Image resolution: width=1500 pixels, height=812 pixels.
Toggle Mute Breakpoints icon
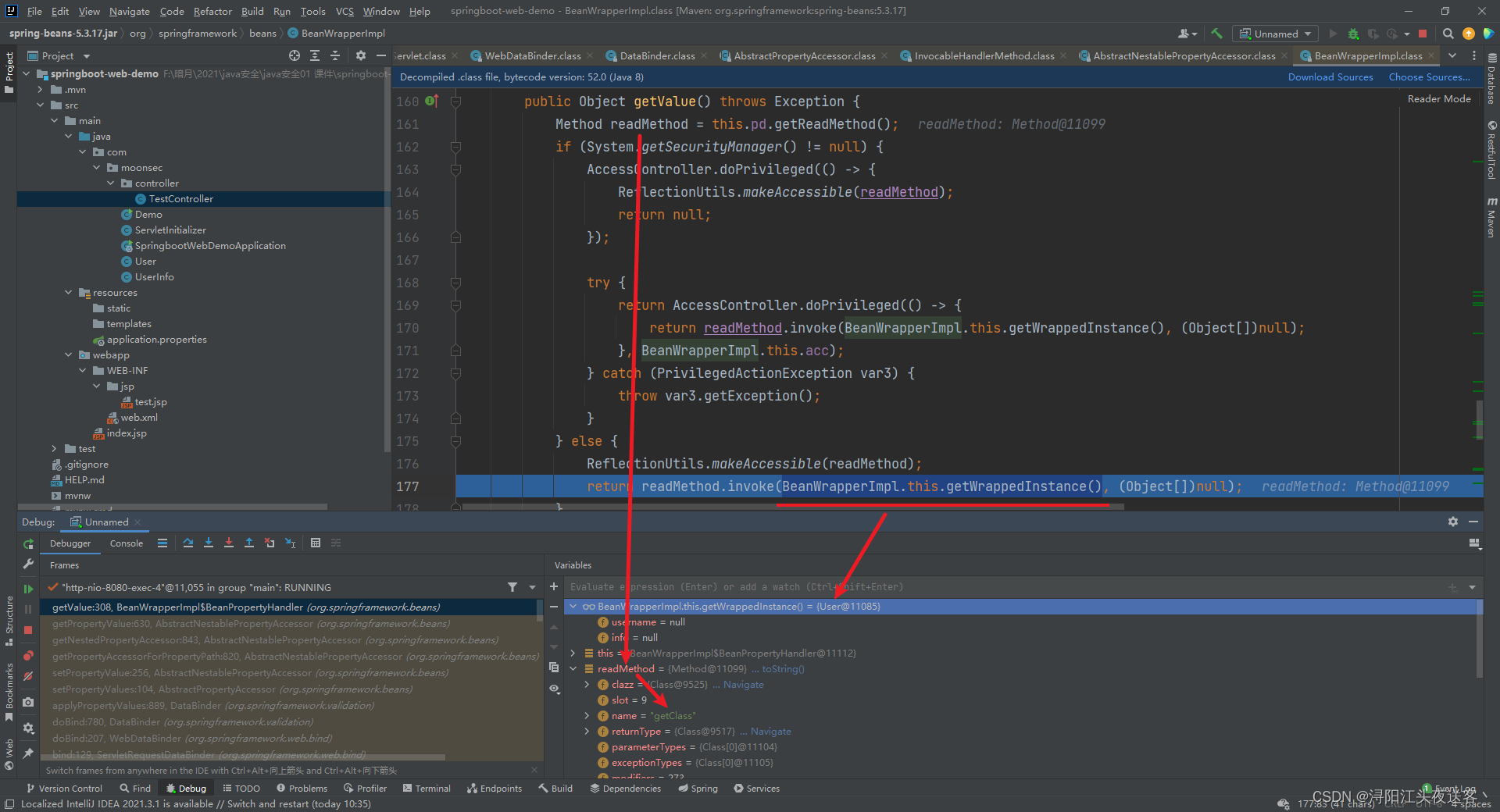pos(28,676)
